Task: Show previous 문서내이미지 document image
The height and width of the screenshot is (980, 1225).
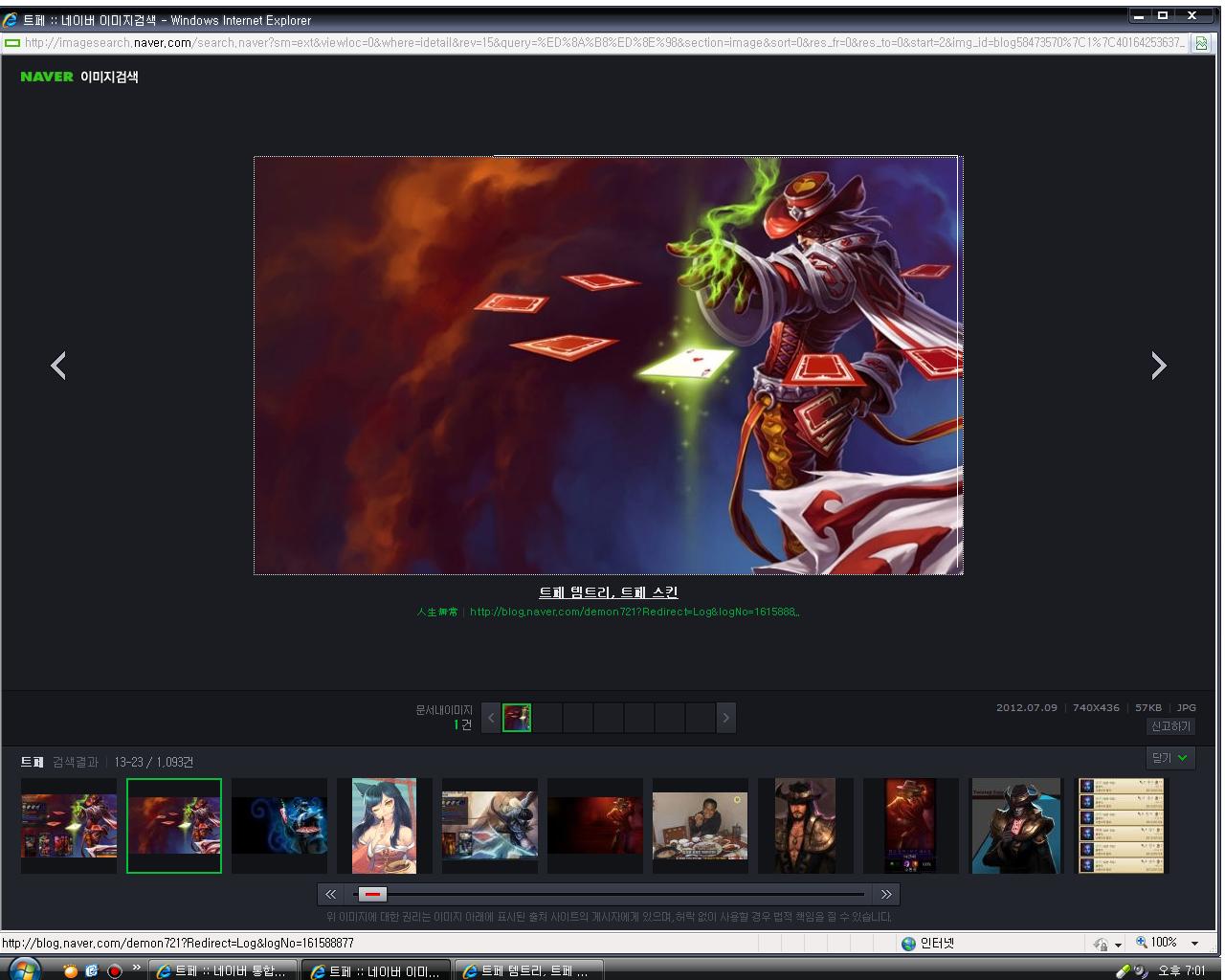Action: point(491,718)
